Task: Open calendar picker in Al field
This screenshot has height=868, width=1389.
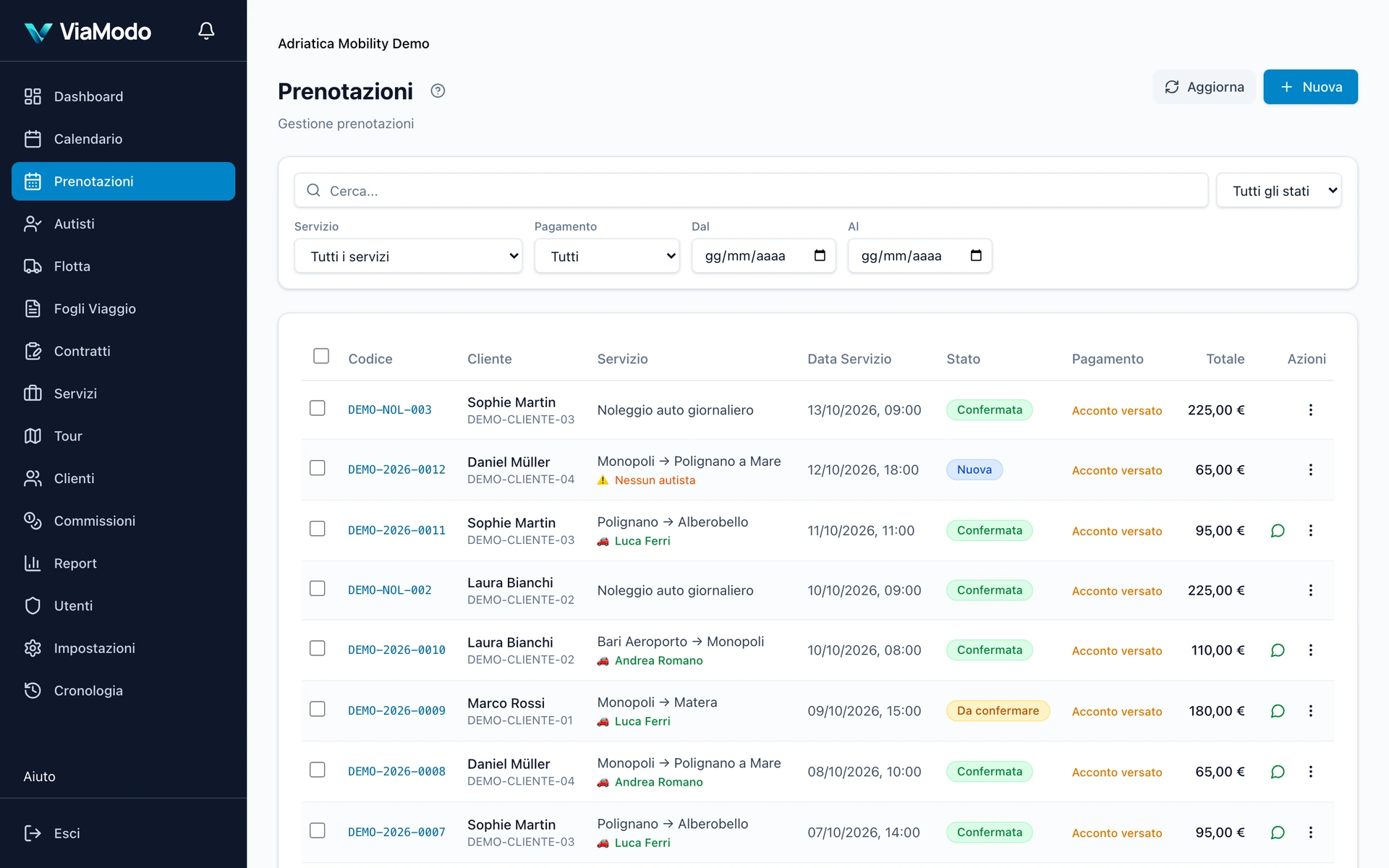Action: (976, 255)
